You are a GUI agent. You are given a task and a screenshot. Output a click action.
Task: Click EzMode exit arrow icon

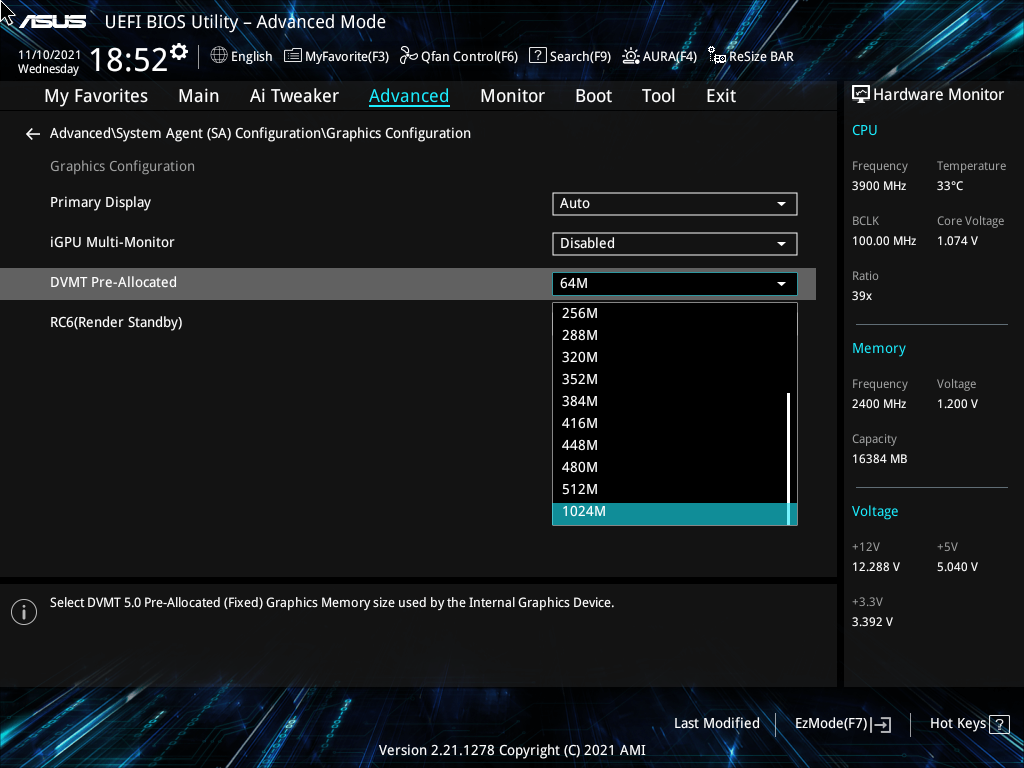[882, 724]
